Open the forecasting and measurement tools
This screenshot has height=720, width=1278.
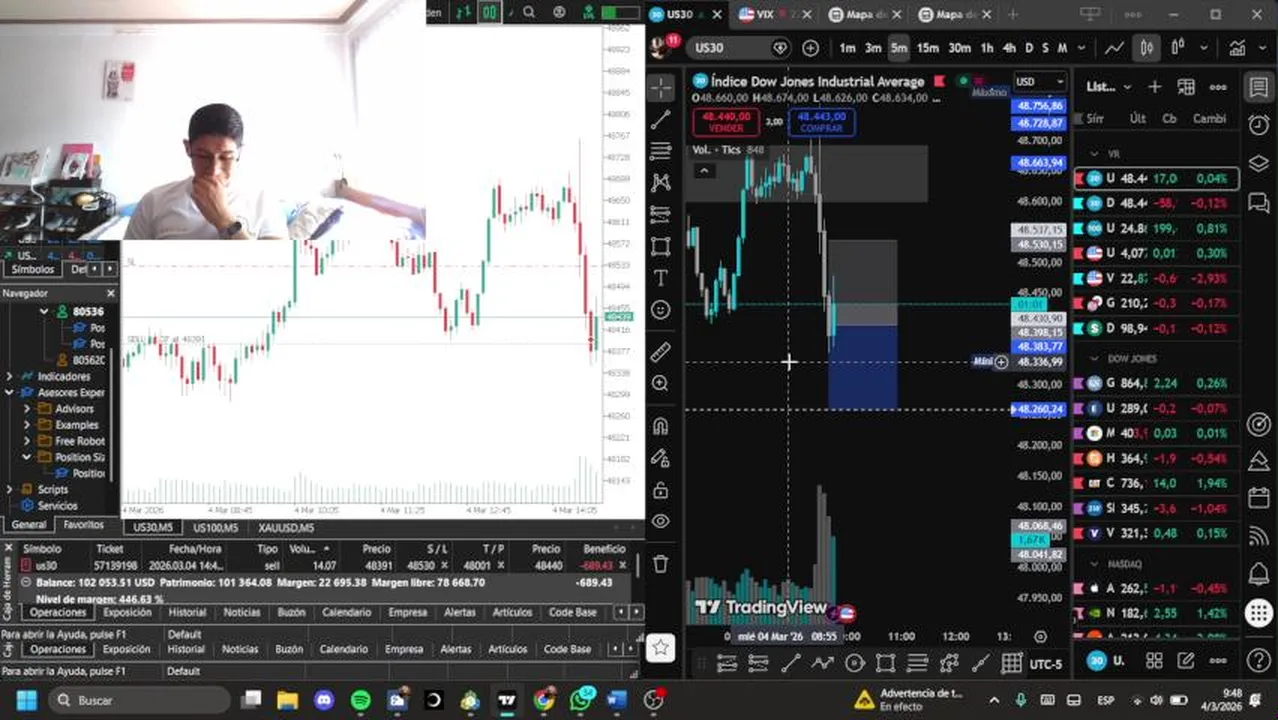coord(661,214)
